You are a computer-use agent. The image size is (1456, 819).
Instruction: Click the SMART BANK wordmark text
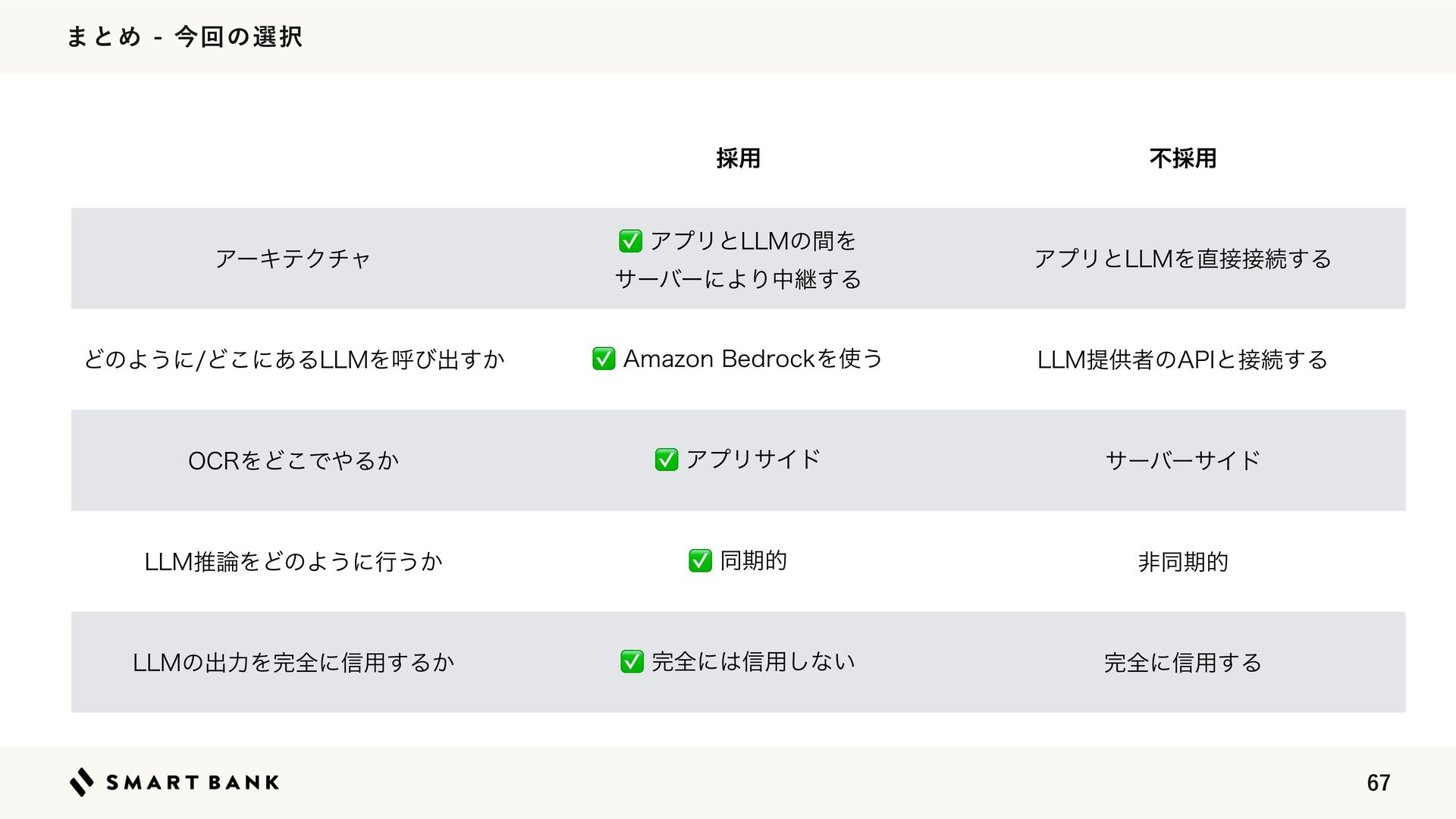pyautogui.click(x=193, y=783)
